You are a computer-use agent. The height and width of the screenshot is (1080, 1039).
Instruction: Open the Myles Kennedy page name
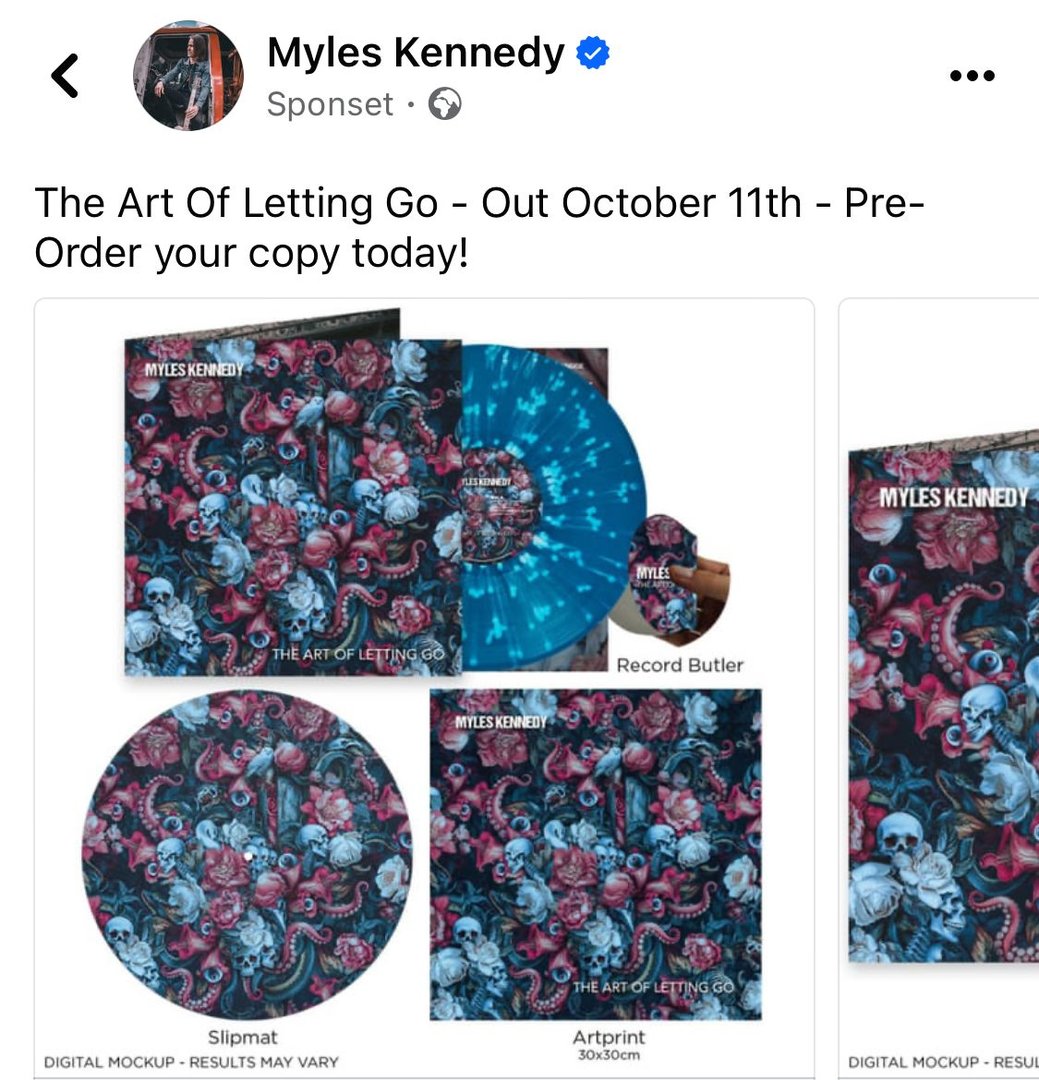coord(415,53)
